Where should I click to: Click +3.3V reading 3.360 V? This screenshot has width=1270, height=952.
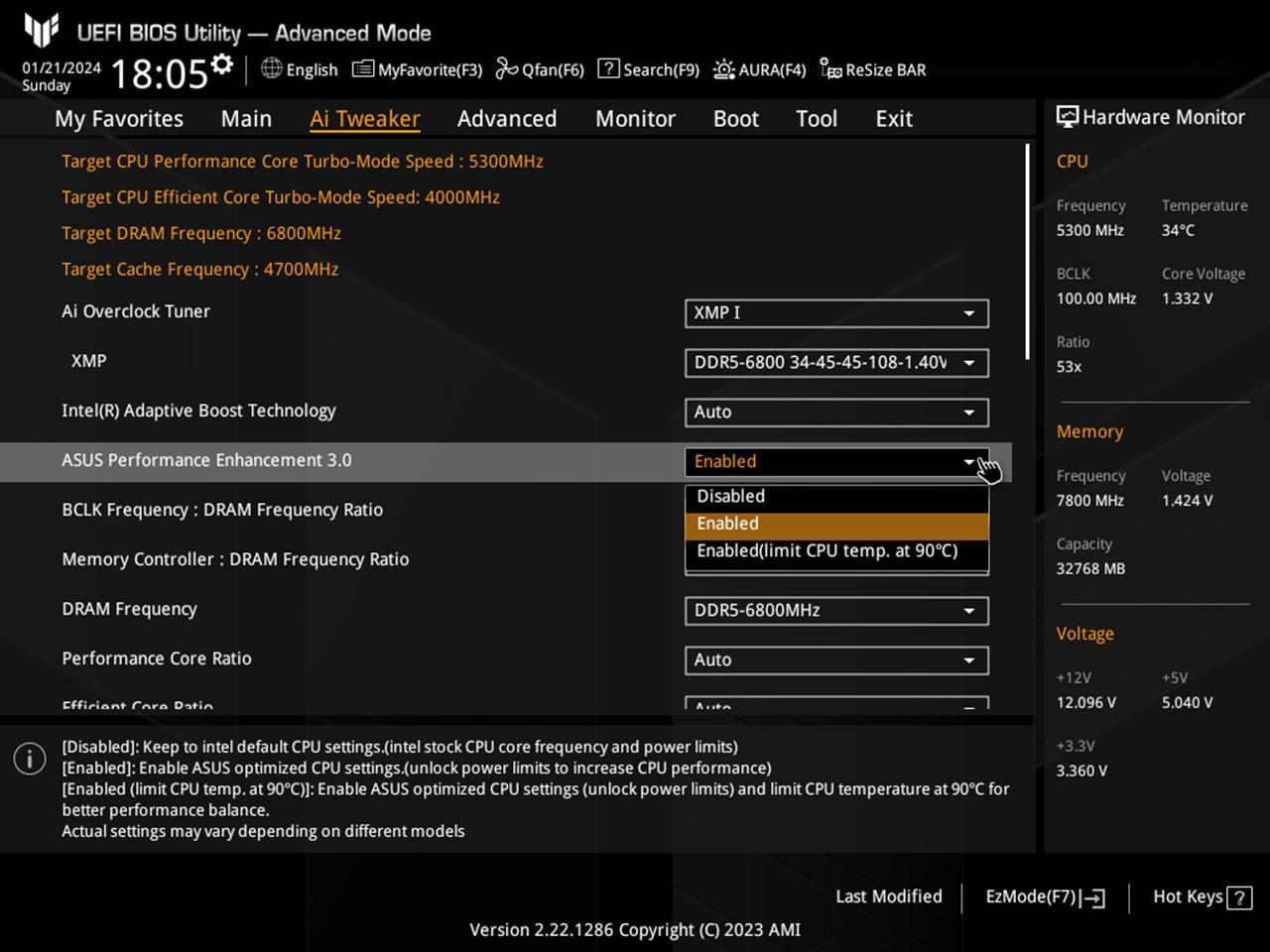click(1081, 772)
